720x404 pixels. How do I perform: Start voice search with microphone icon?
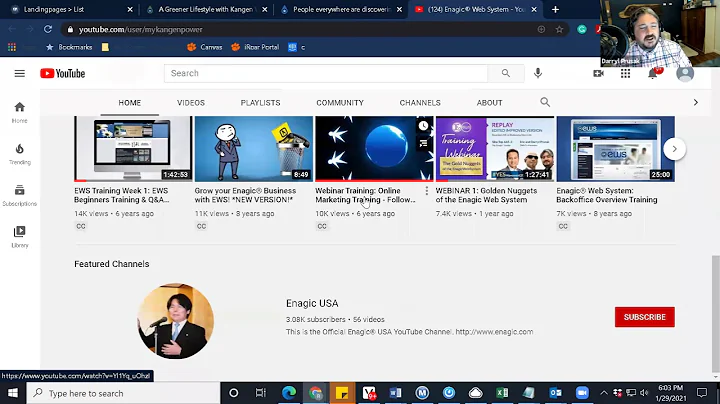(x=538, y=73)
